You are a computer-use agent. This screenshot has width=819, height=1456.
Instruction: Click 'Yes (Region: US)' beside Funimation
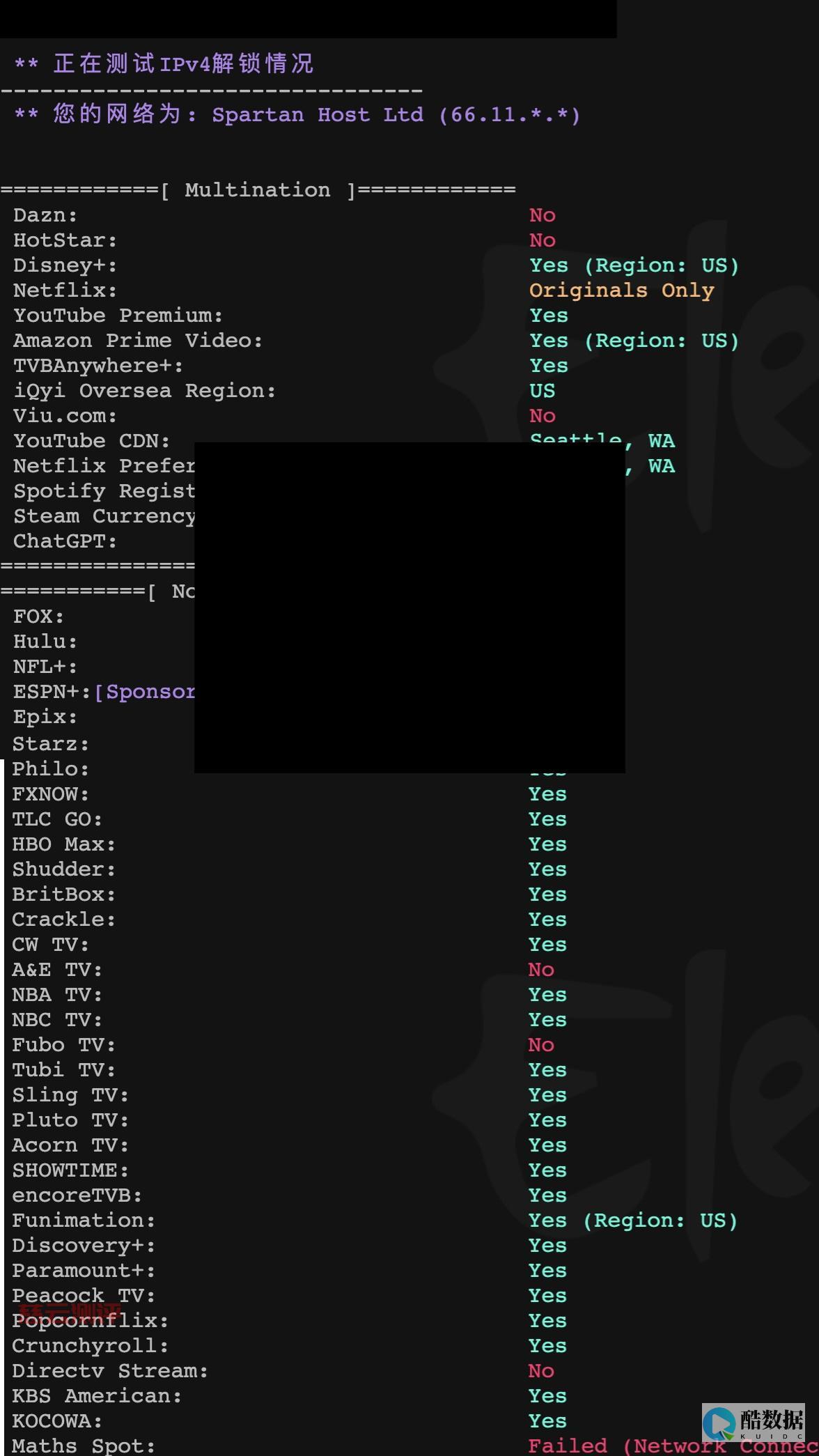[632, 1221]
